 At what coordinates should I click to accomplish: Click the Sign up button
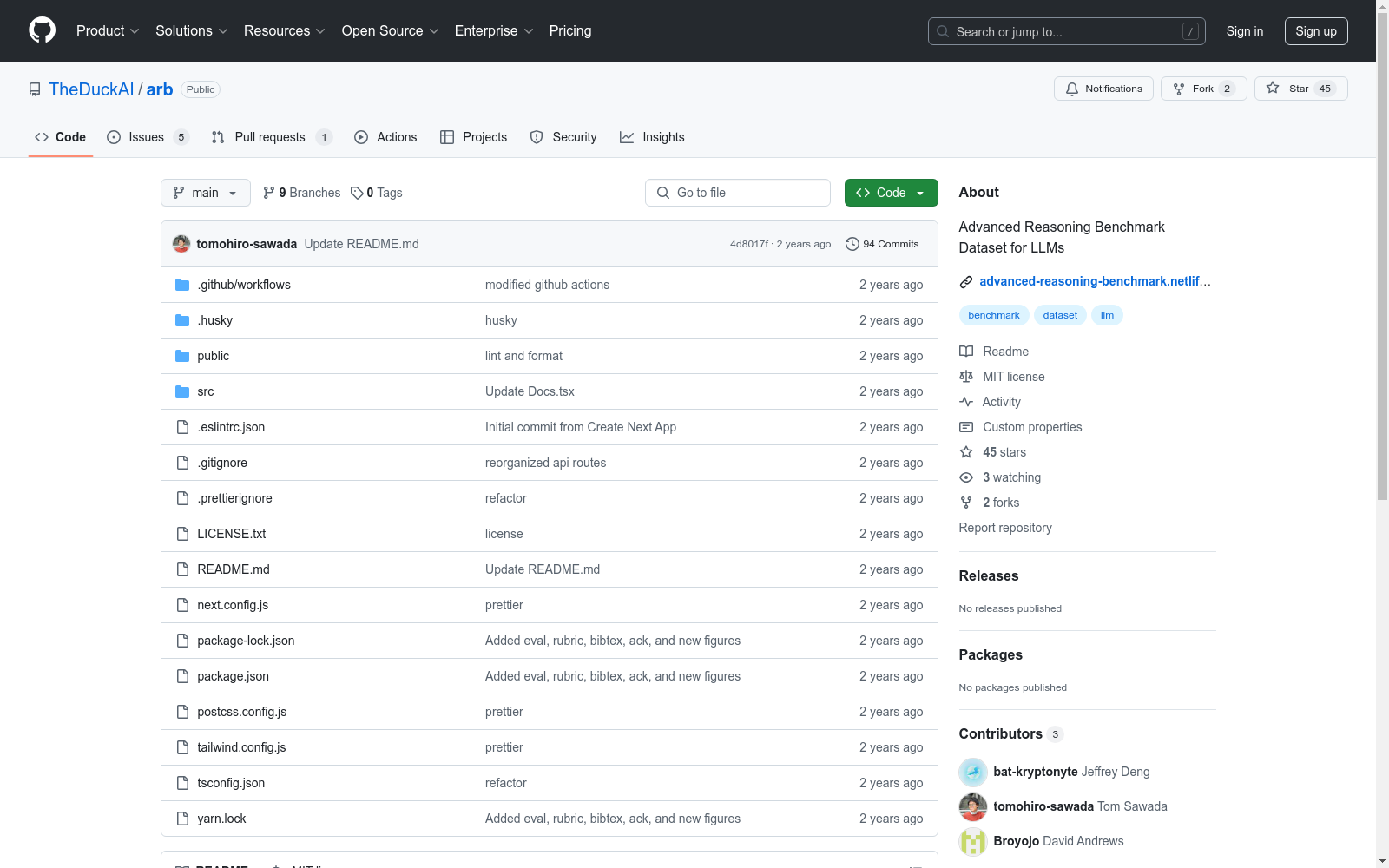(1316, 31)
